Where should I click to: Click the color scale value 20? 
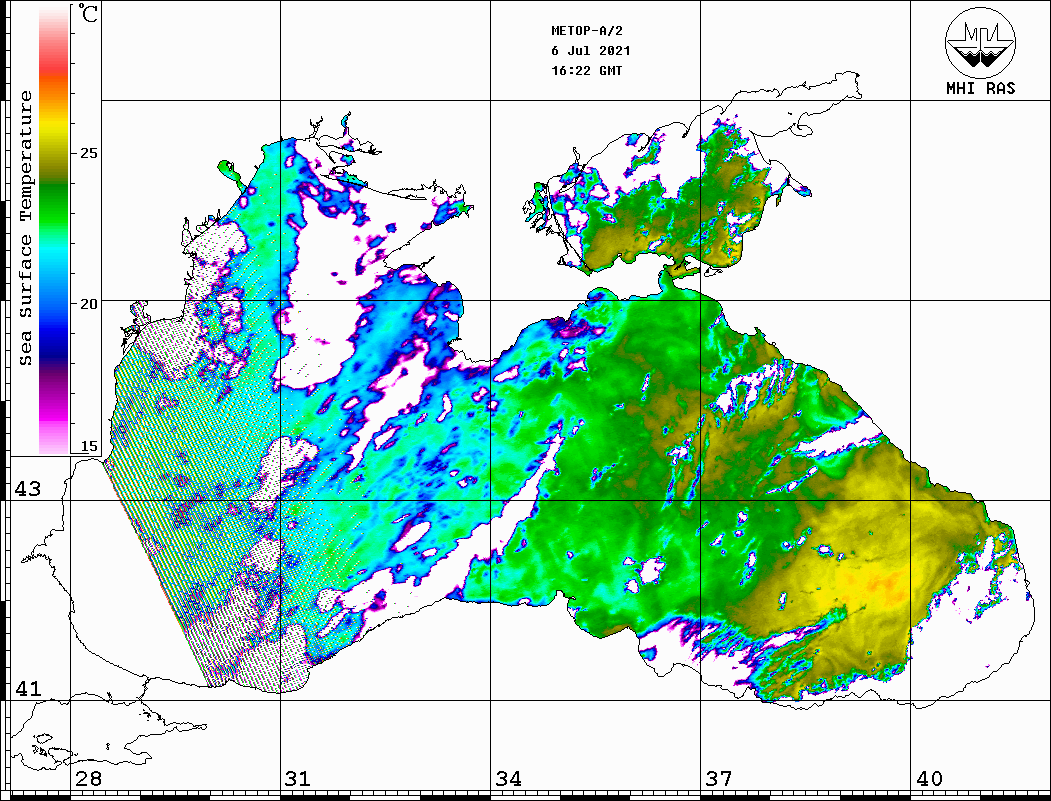click(x=88, y=304)
